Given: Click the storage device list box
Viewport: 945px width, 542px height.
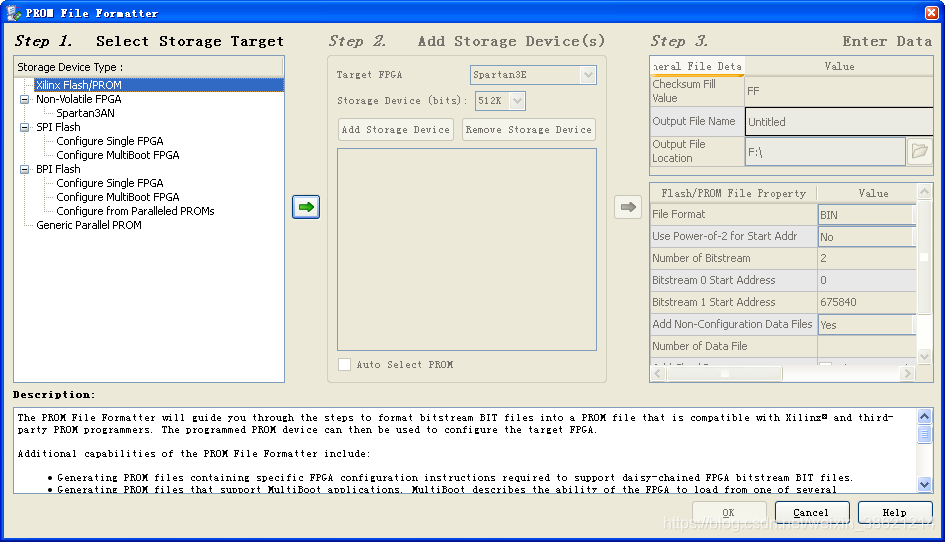Looking at the screenshot, I should (x=467, y=250).
